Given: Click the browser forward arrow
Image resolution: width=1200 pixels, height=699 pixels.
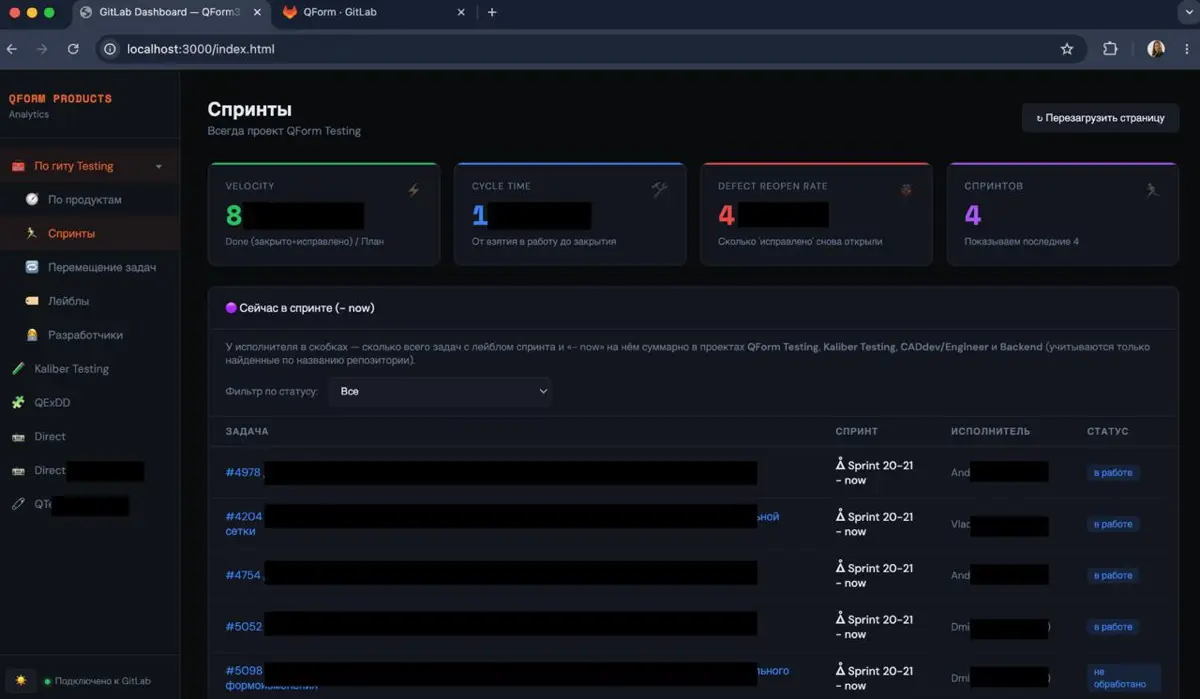Looking at the screenshot, I should (42, 49).
